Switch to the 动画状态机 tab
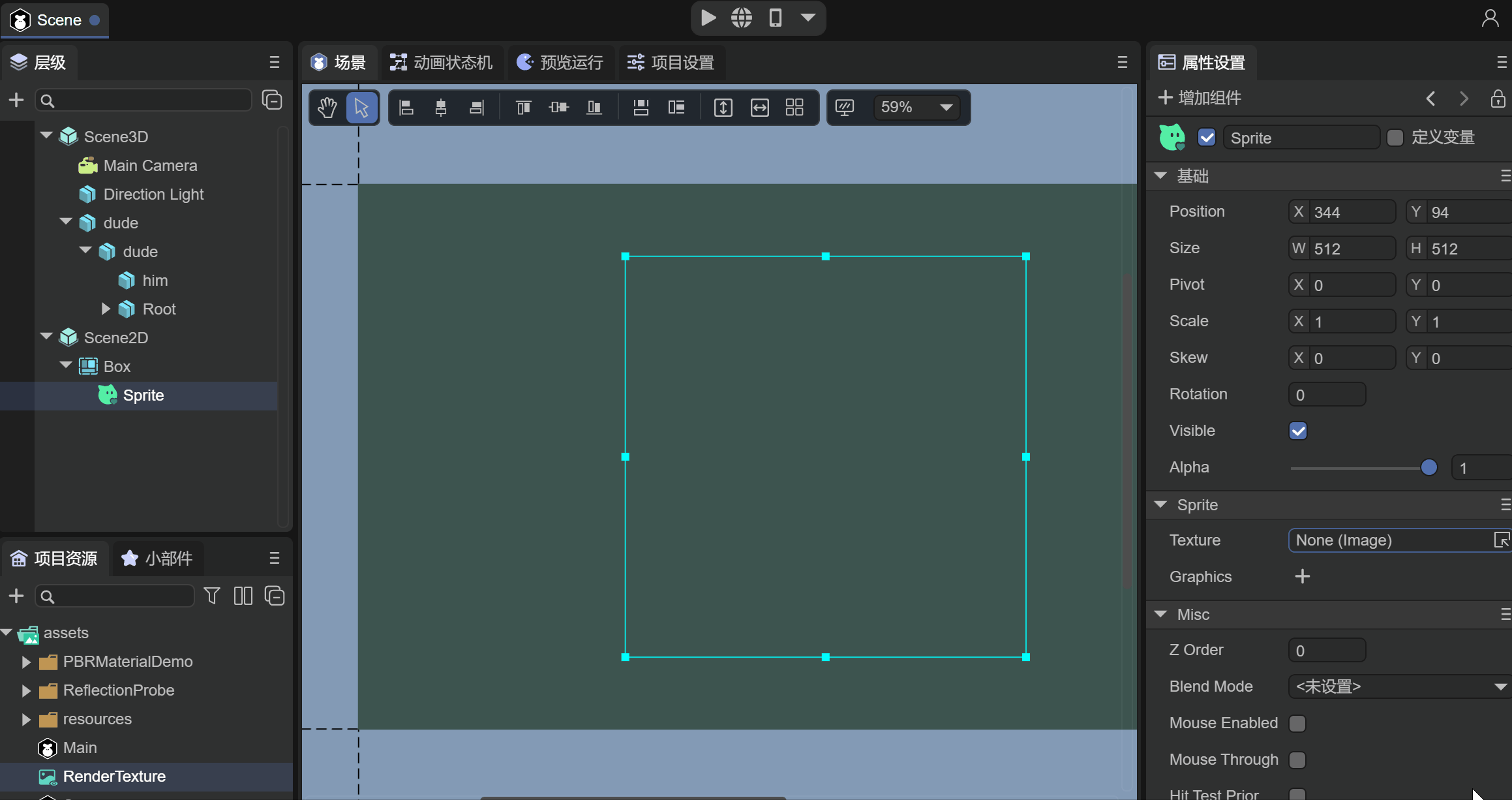 click(x=442, y=63)
